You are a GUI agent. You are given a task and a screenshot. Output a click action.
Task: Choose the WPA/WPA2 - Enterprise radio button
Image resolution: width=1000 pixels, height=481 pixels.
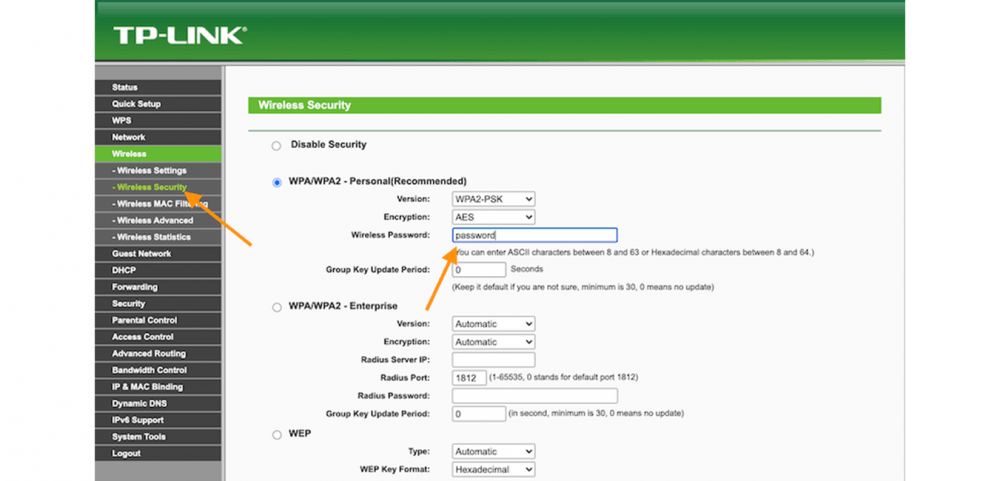(277, 307)
